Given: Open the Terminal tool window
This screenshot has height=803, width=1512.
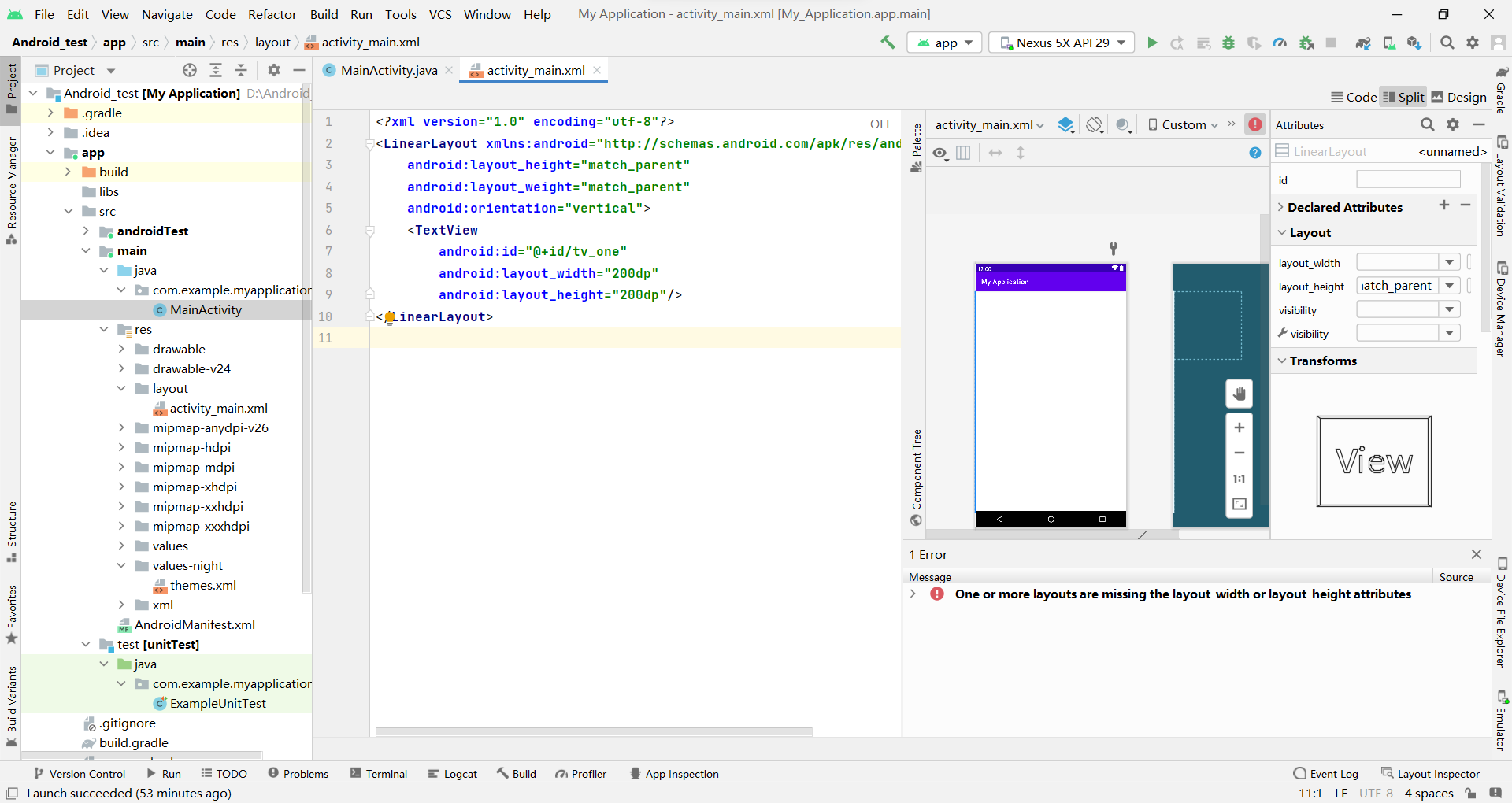Looking at the screenshot, I should (379, 774).
